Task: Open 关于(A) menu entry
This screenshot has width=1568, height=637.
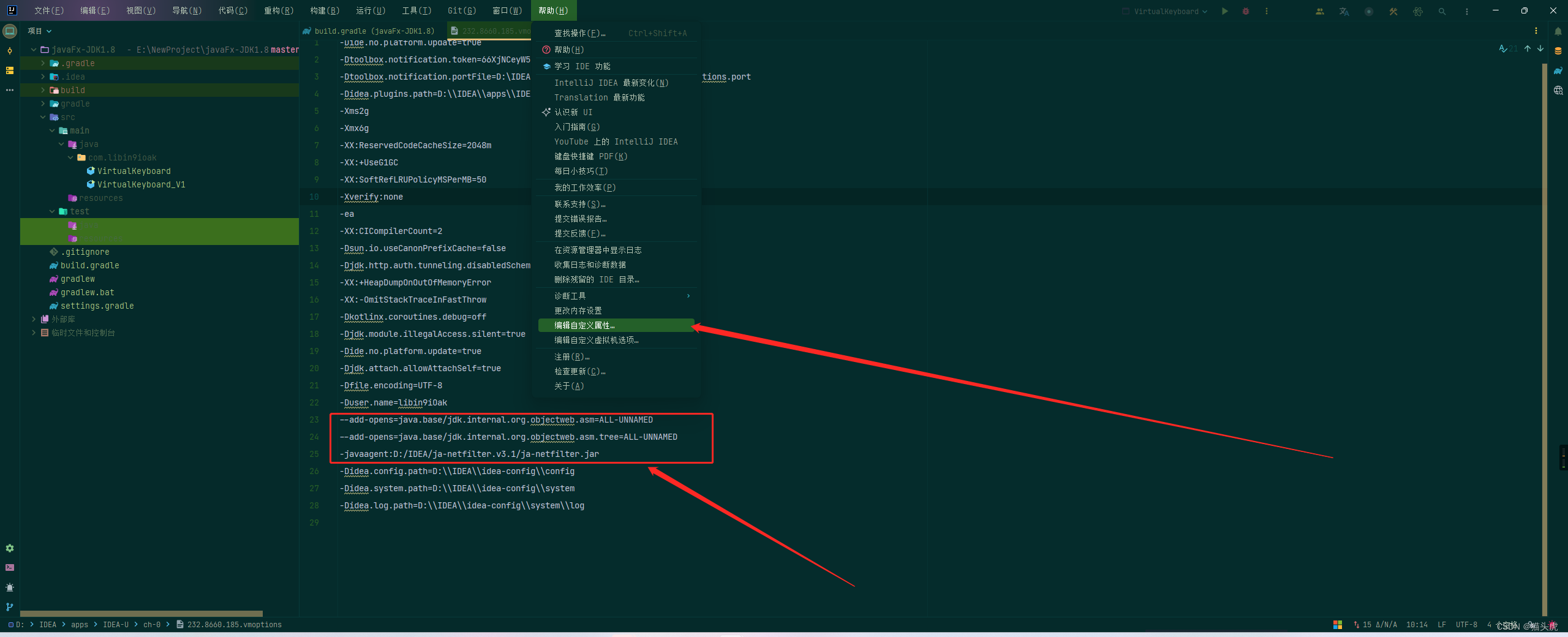Action: tap(616, 386)
